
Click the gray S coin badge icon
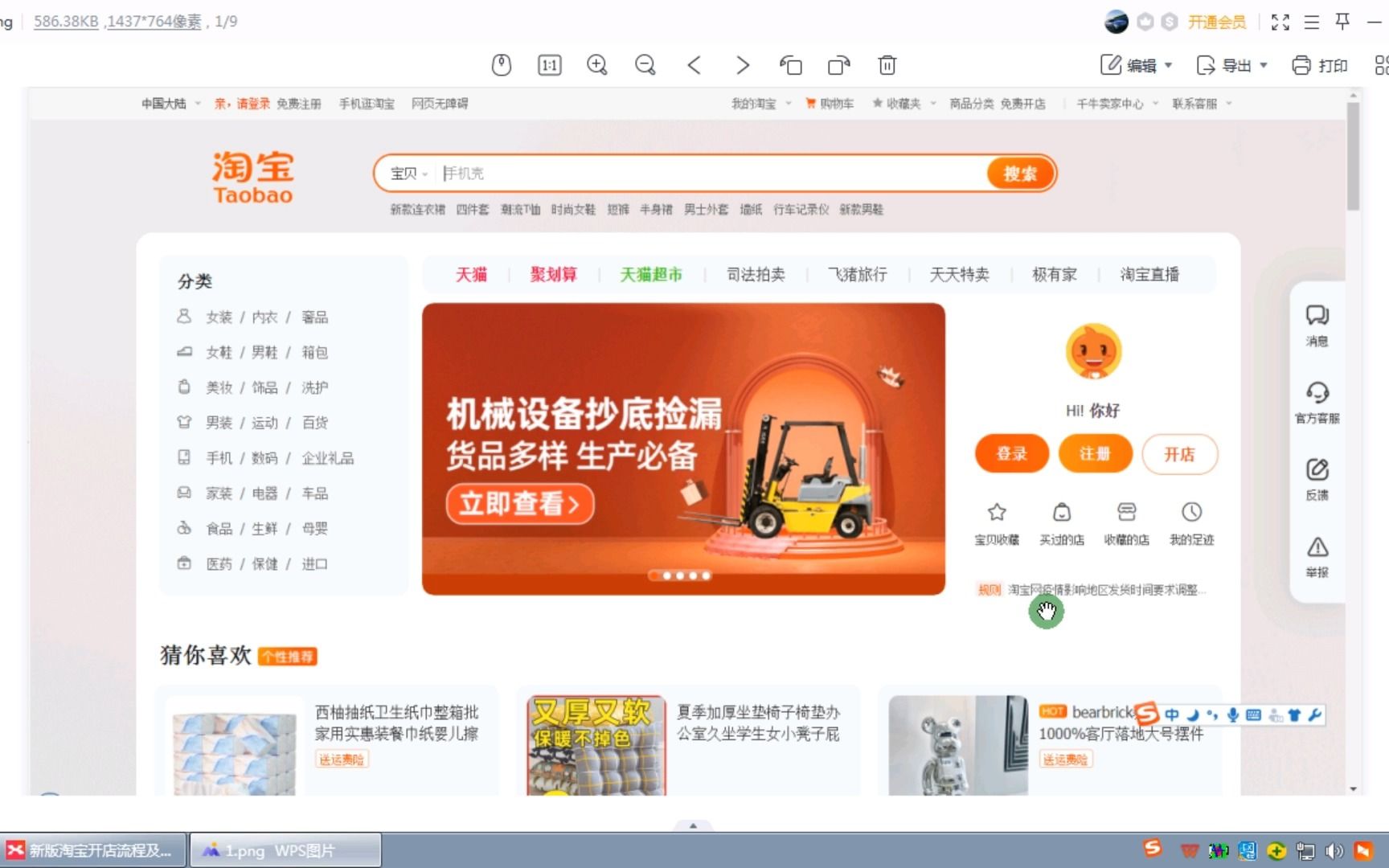pos(1170,22)
